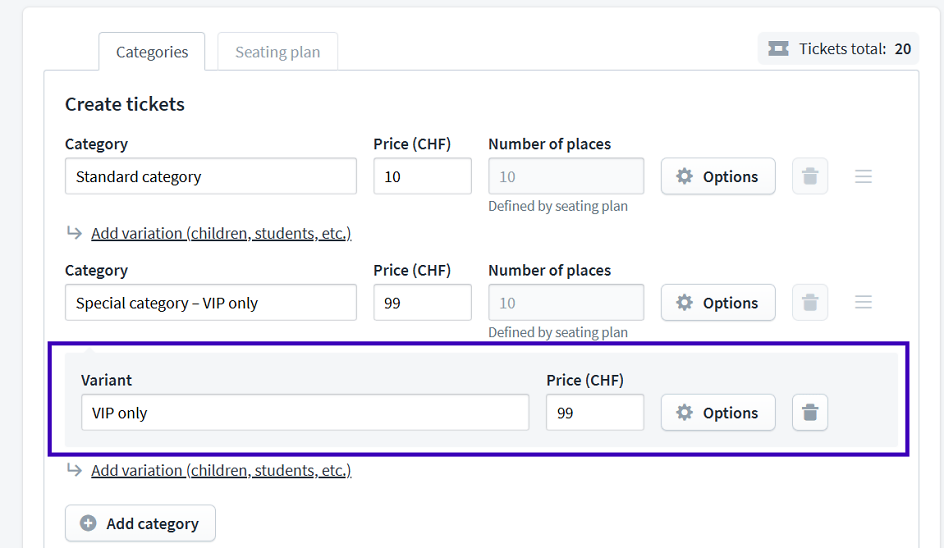
Task: Click reorder handle of Special category
Action: pyautogui.click(x=863, y=302)
